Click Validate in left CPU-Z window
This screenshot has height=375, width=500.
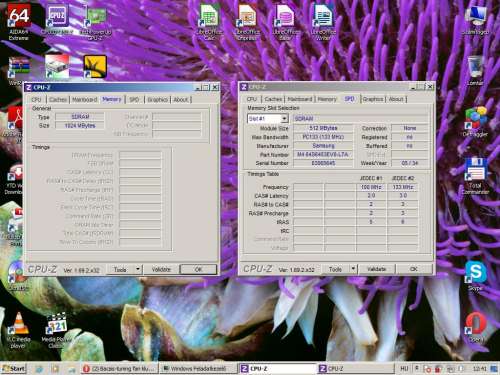(161, 269)
